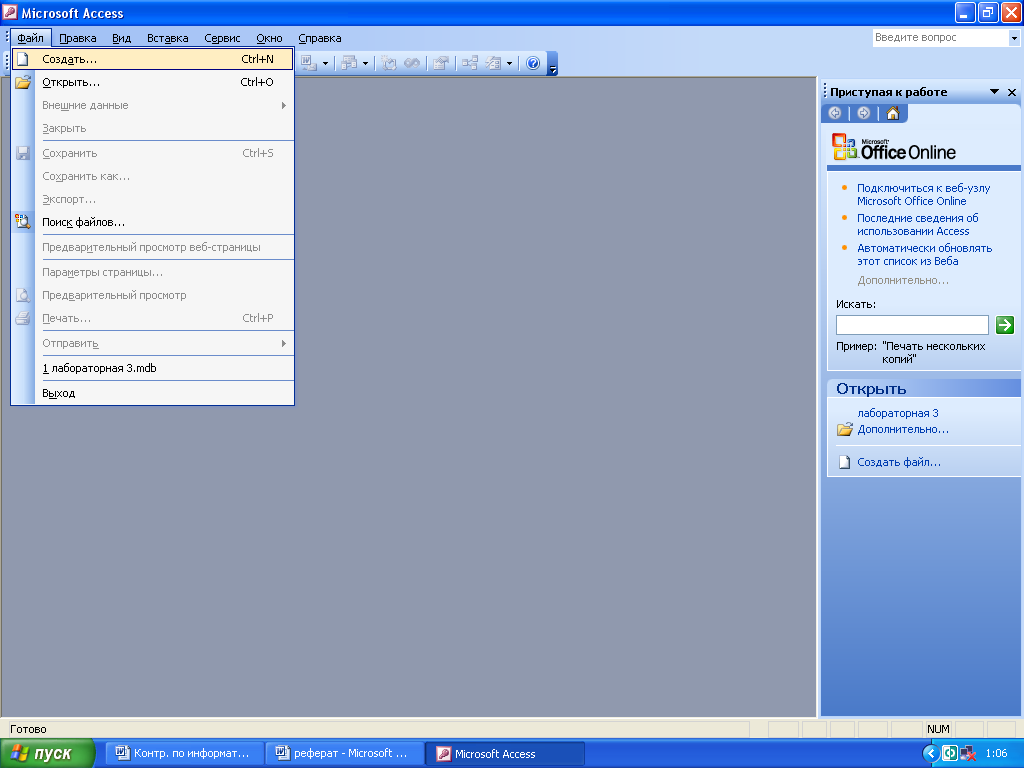Switch to 'Контр. по информат…' taskbar window

(x=184, y=753)
